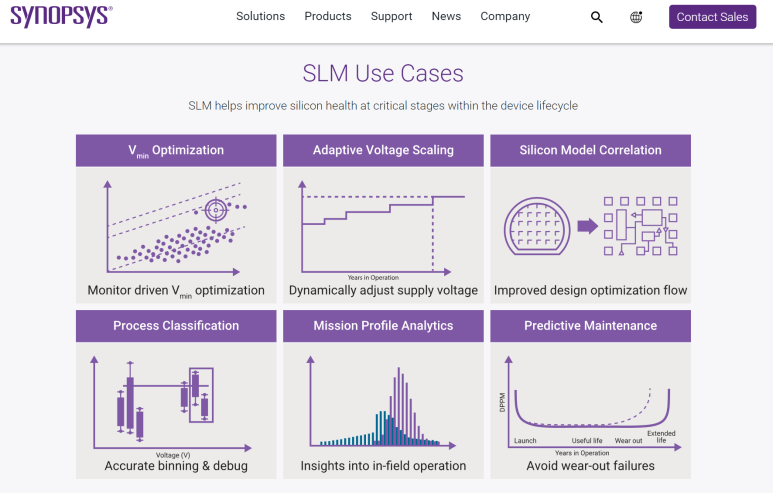773x493 pixels.
Task: Click the Vmin scatter plot graphic
Action: [x=176, y=227]
